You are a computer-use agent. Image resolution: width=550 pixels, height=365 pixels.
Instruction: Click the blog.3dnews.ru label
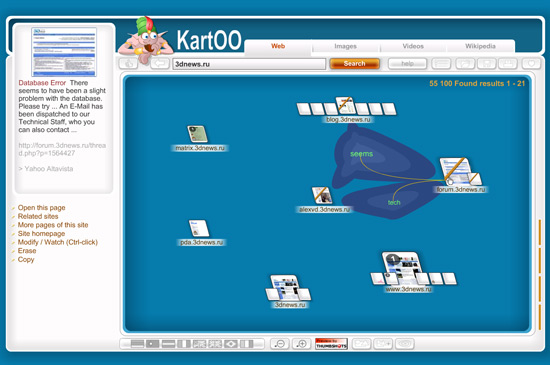(x=348, y=120)
